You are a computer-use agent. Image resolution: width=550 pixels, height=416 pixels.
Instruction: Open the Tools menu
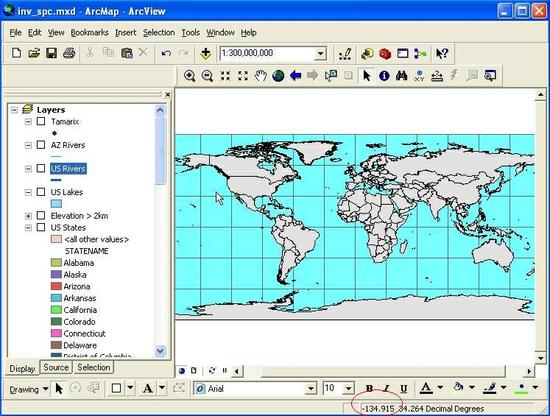coord(190,33)
